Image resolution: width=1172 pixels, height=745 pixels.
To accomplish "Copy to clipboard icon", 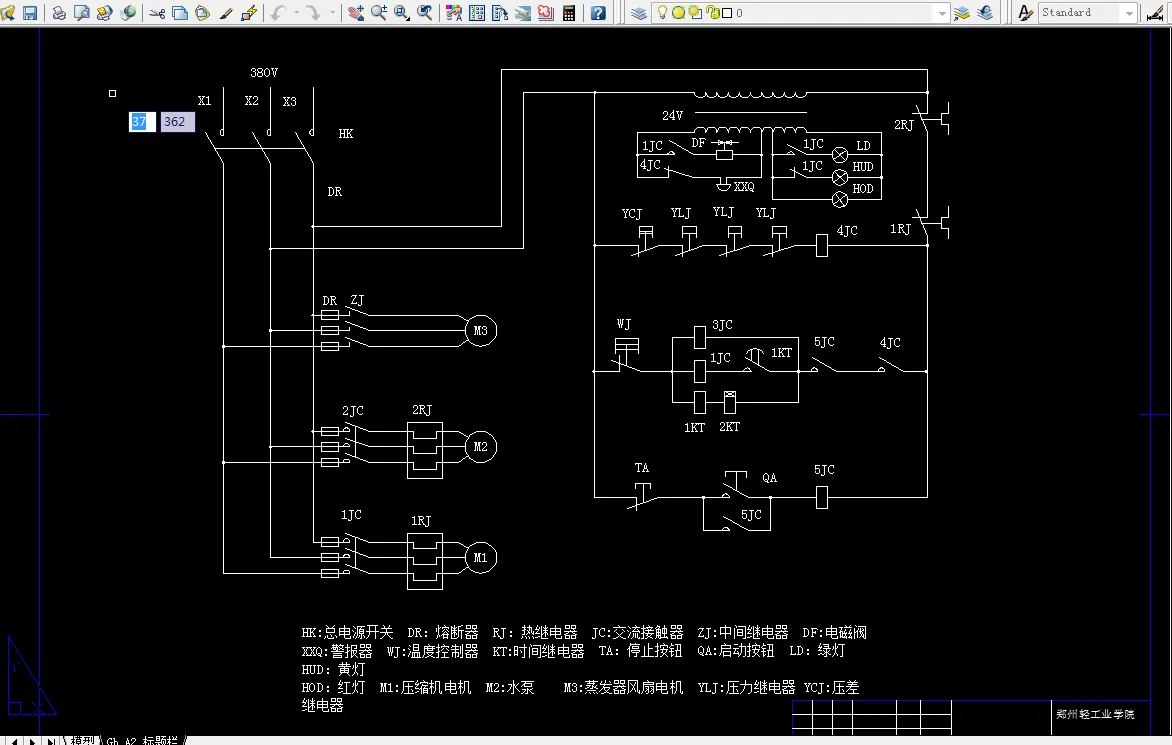I will tap(180, 12).
